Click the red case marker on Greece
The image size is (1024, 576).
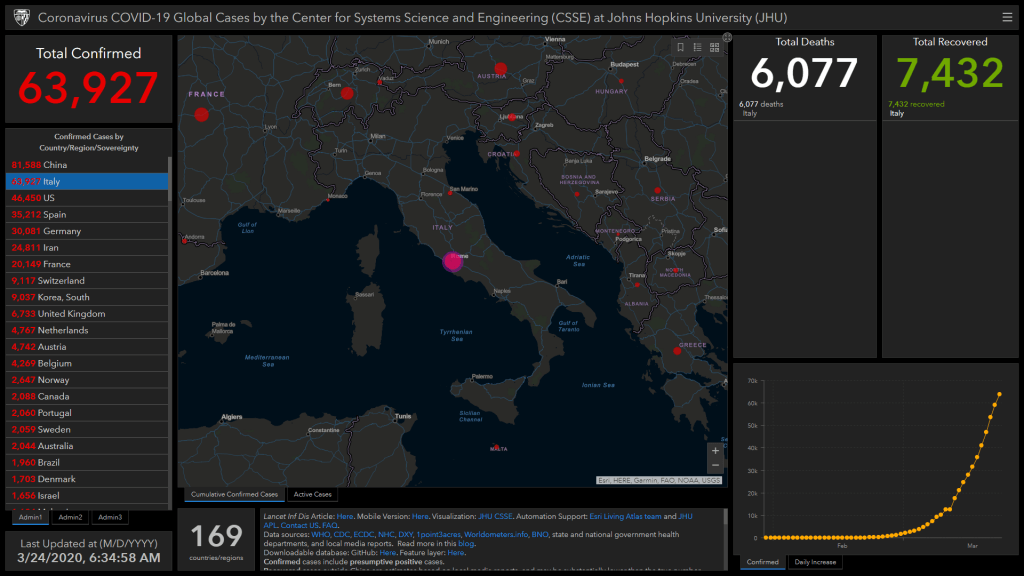click(677, 351)
